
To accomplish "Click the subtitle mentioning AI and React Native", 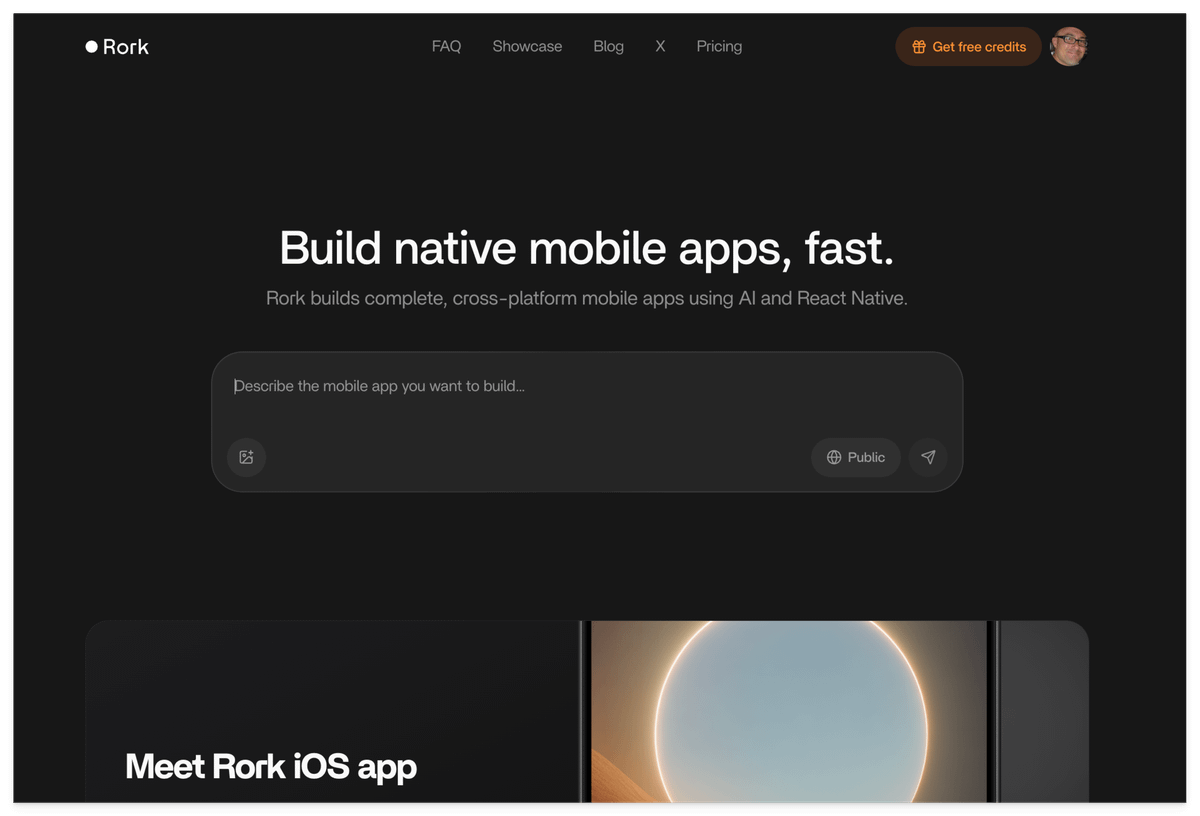I will tap(586, 298).
